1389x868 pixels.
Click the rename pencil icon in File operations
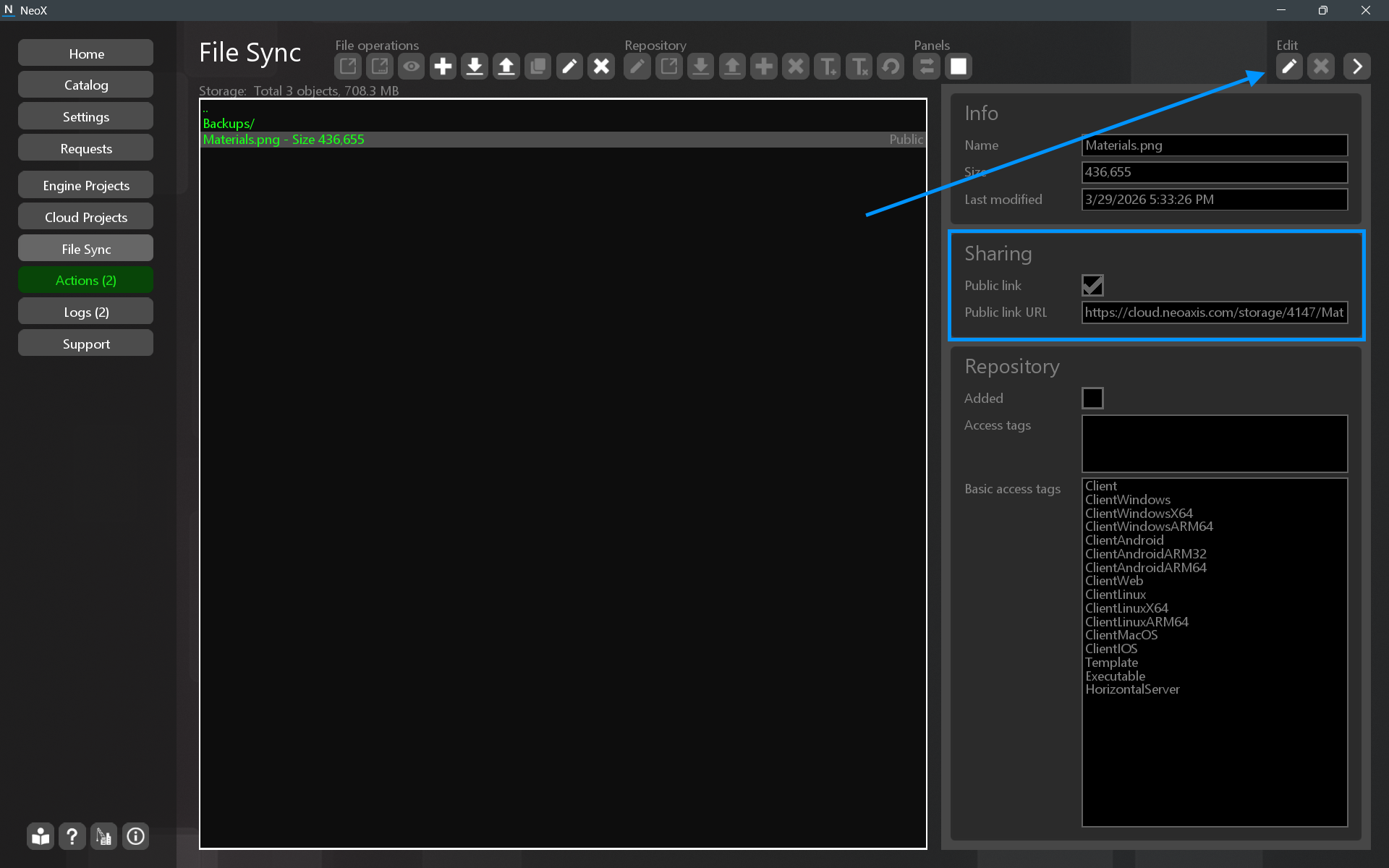click(569, 67)
